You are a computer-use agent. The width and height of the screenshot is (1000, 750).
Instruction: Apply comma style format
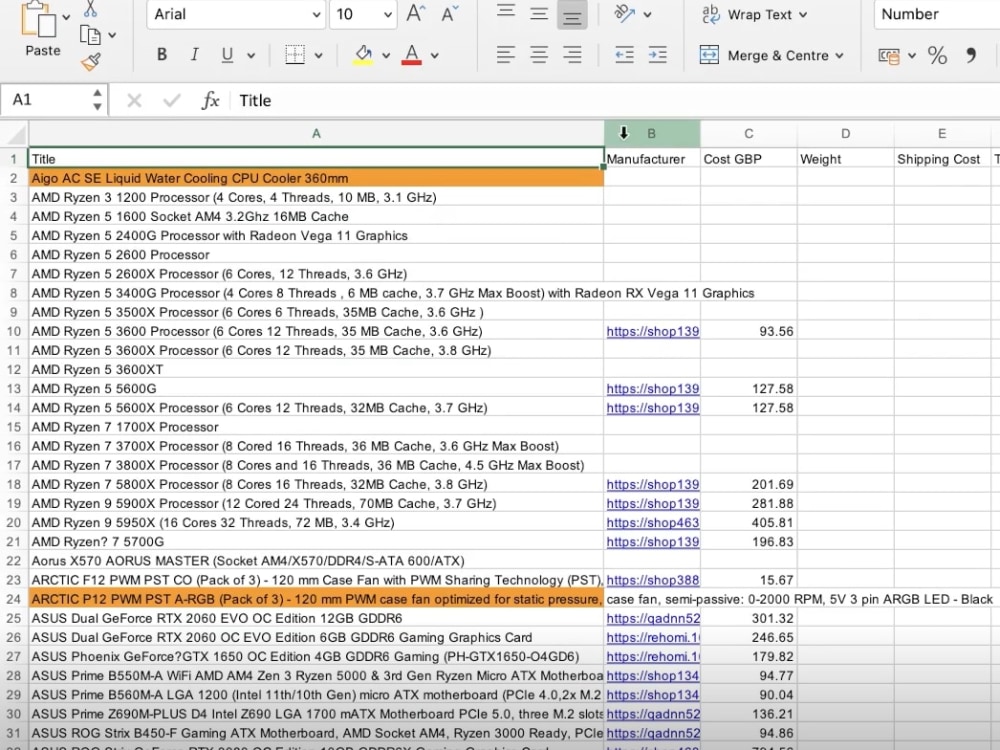(971, 55)
